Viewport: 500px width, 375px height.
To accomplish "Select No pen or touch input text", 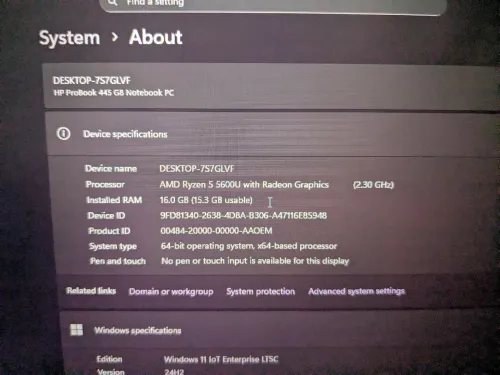I will pos(255,261).
